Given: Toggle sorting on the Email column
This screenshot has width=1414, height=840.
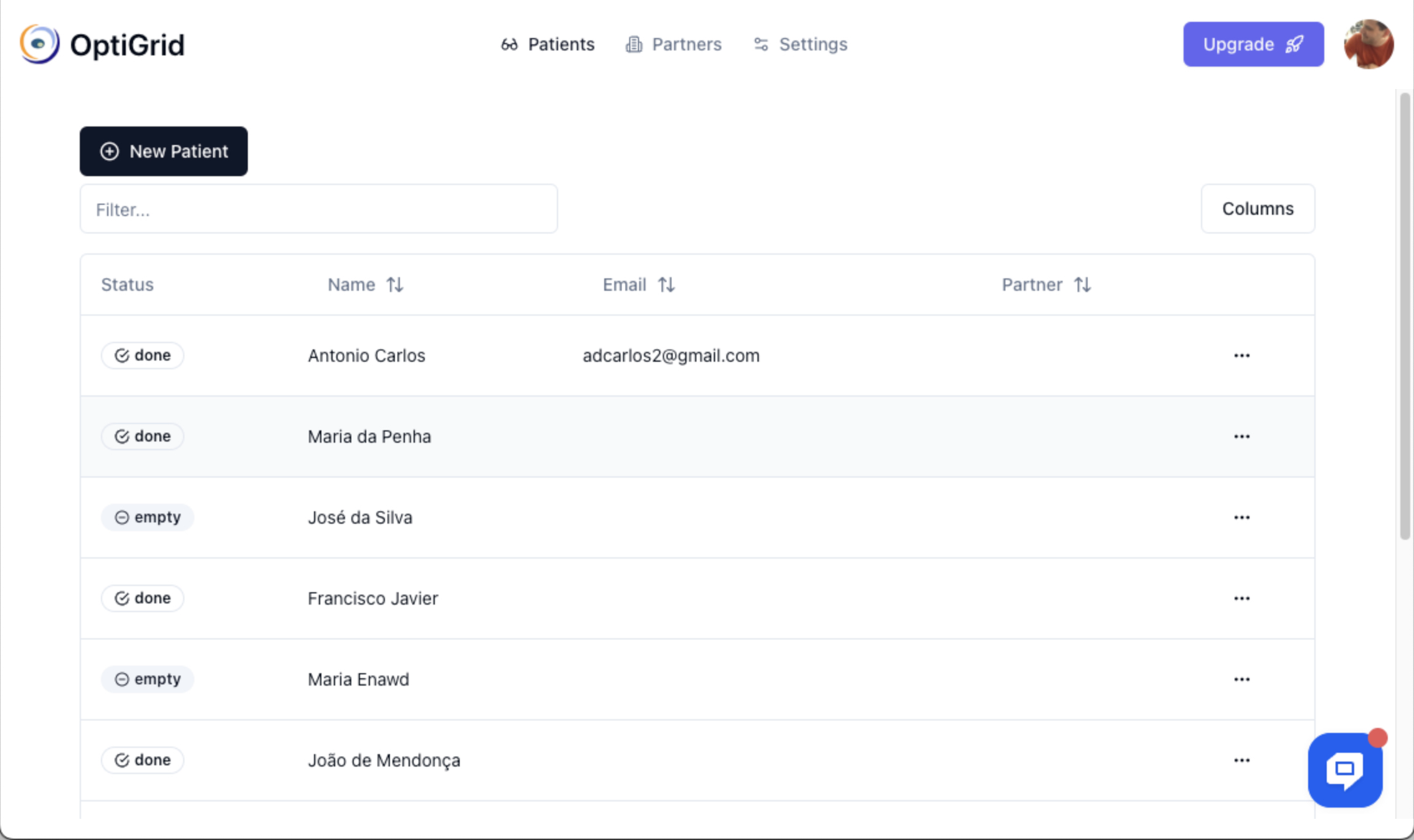Looking at the screenshot, I should point(667,284).
